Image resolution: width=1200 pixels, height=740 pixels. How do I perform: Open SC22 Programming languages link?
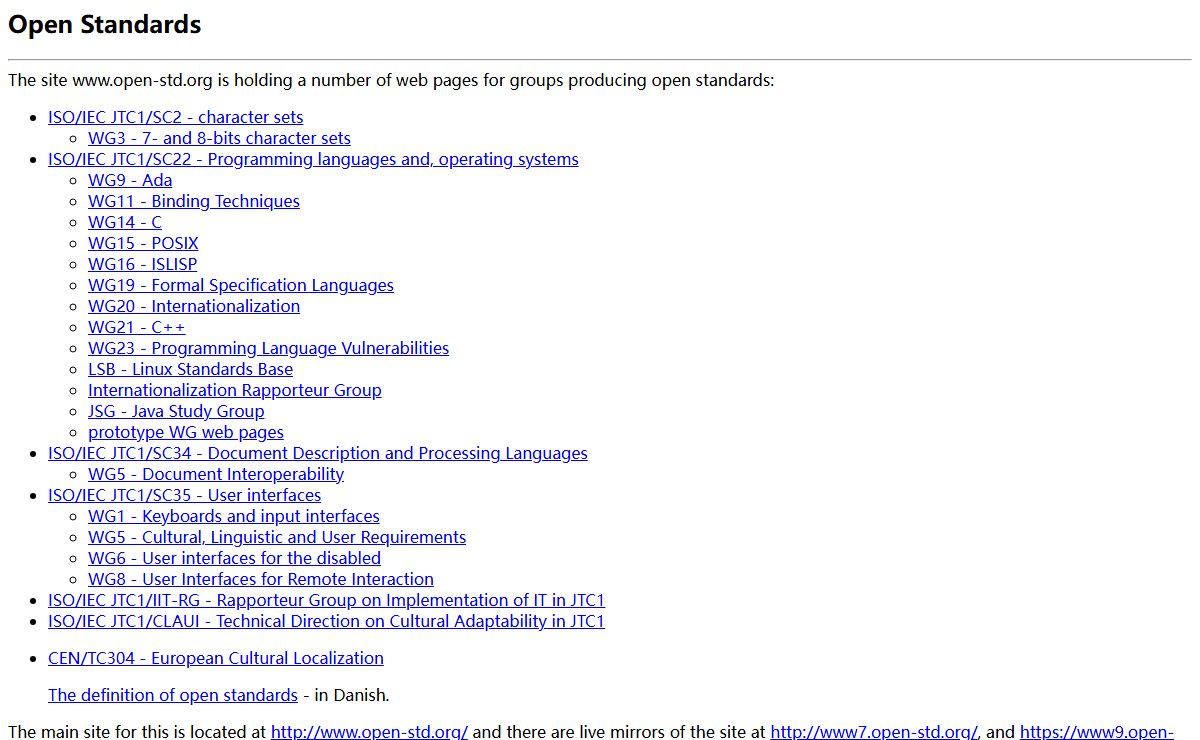(313, 159)
